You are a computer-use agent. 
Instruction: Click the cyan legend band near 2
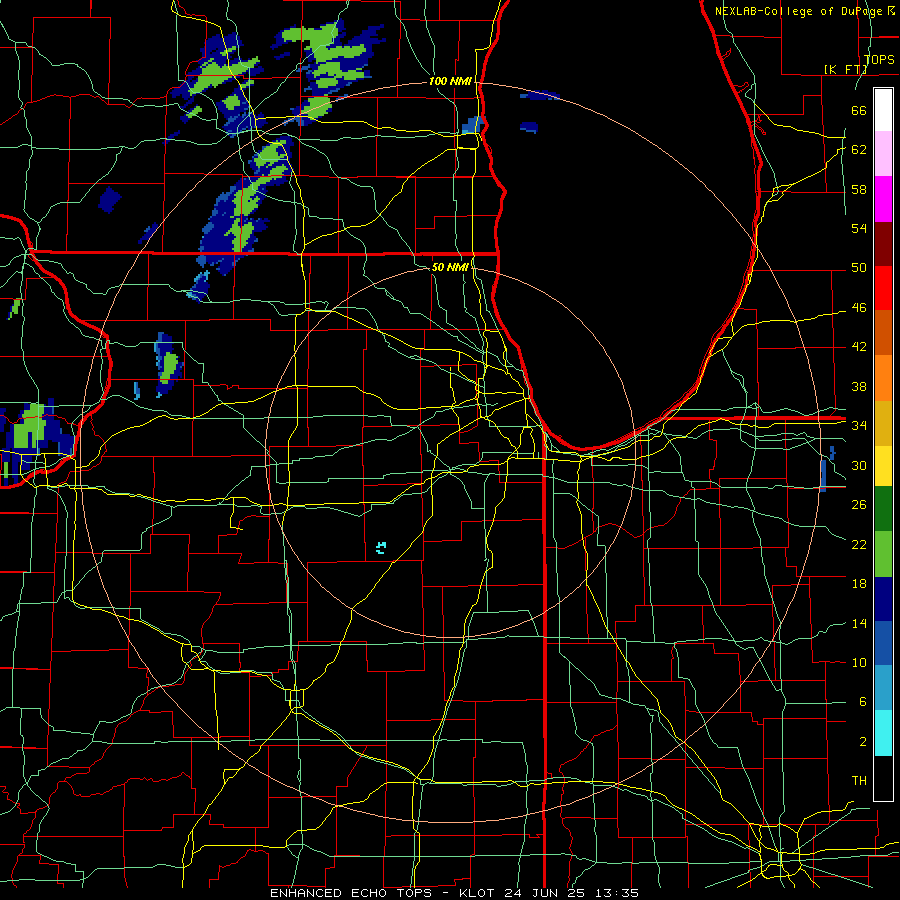pos(883,733)
